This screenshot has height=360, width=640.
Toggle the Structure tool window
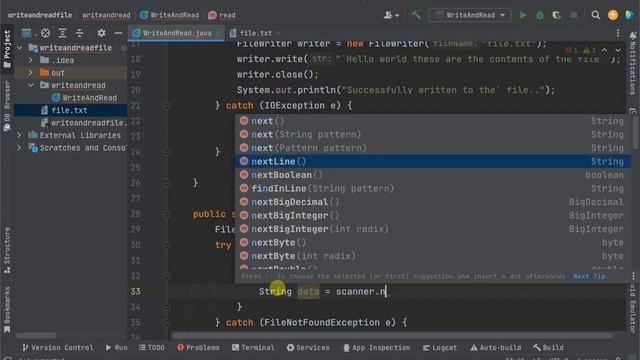pyautogui.click(x=7, y=250)
